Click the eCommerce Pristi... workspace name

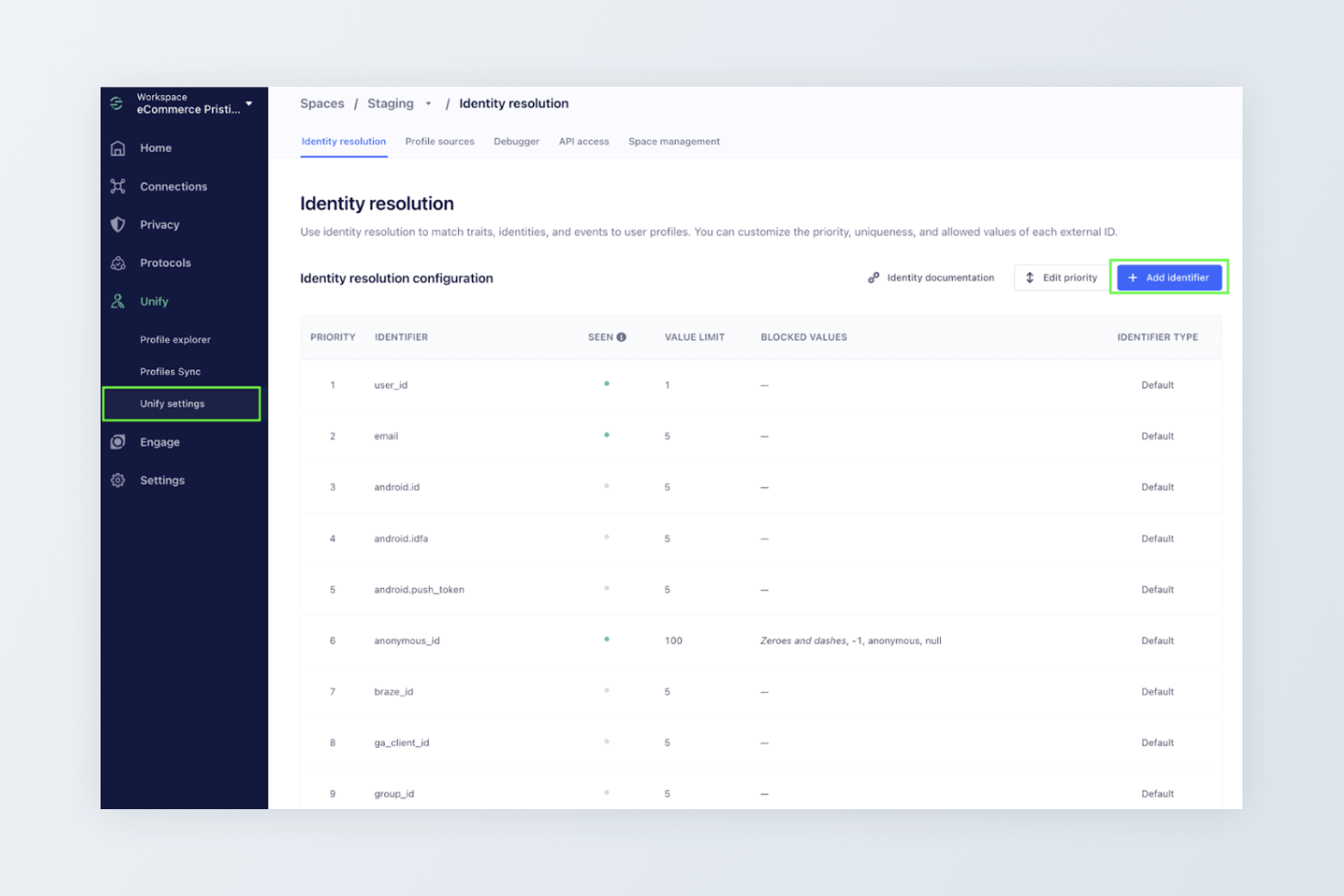point(188,110)
